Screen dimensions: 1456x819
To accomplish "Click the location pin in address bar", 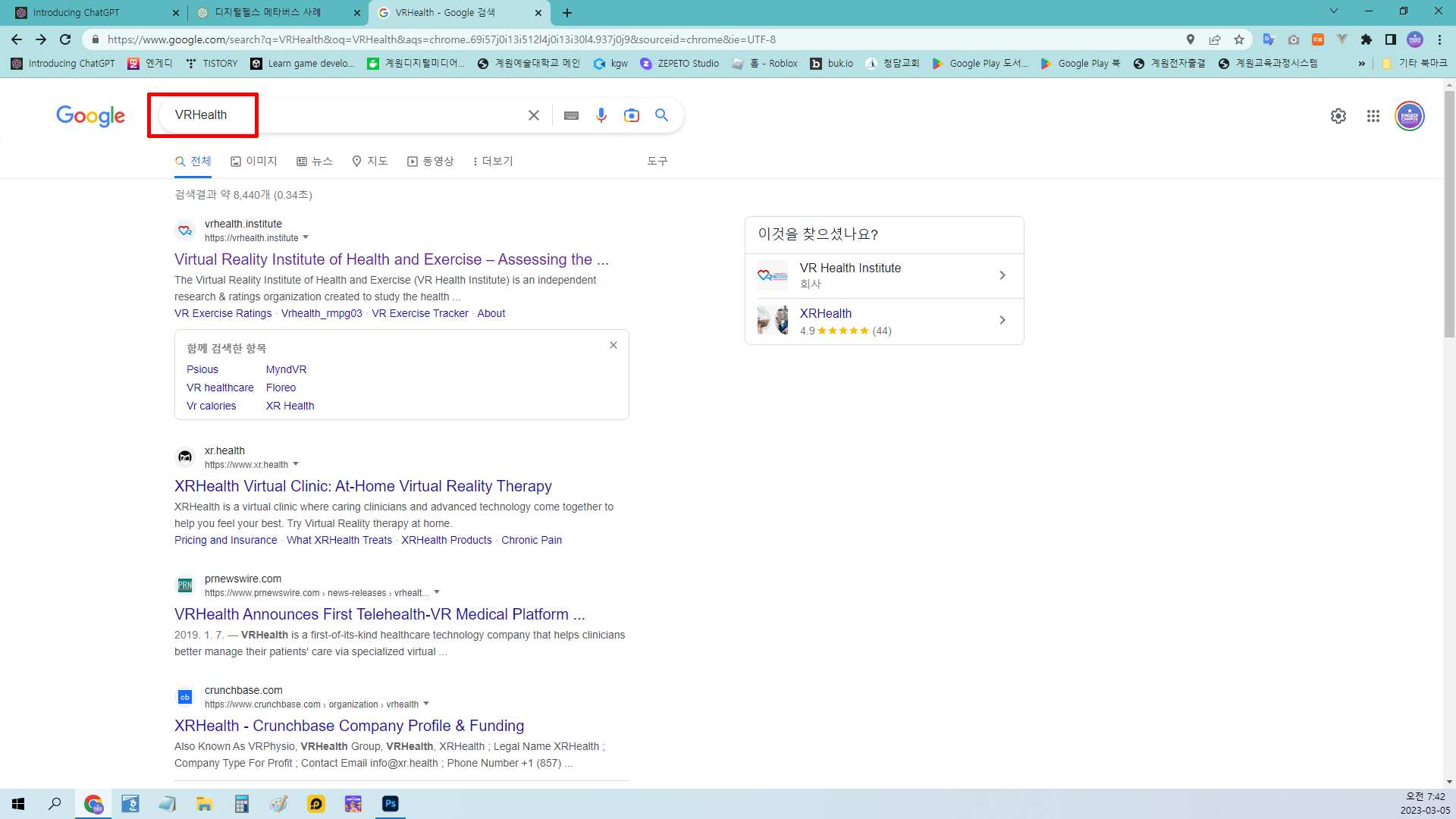I will tap(1191, 39).
